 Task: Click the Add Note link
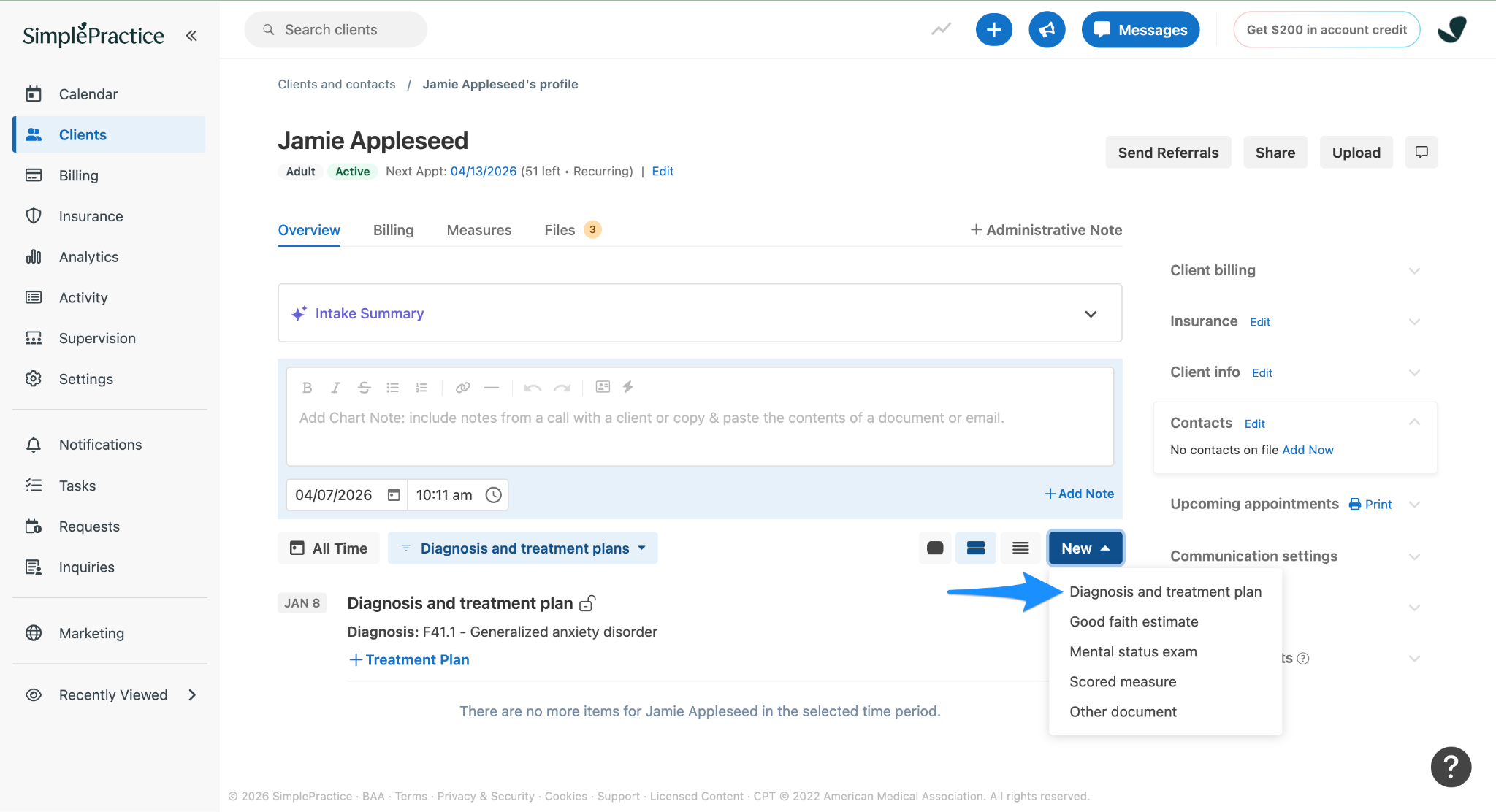(1079, 494)
